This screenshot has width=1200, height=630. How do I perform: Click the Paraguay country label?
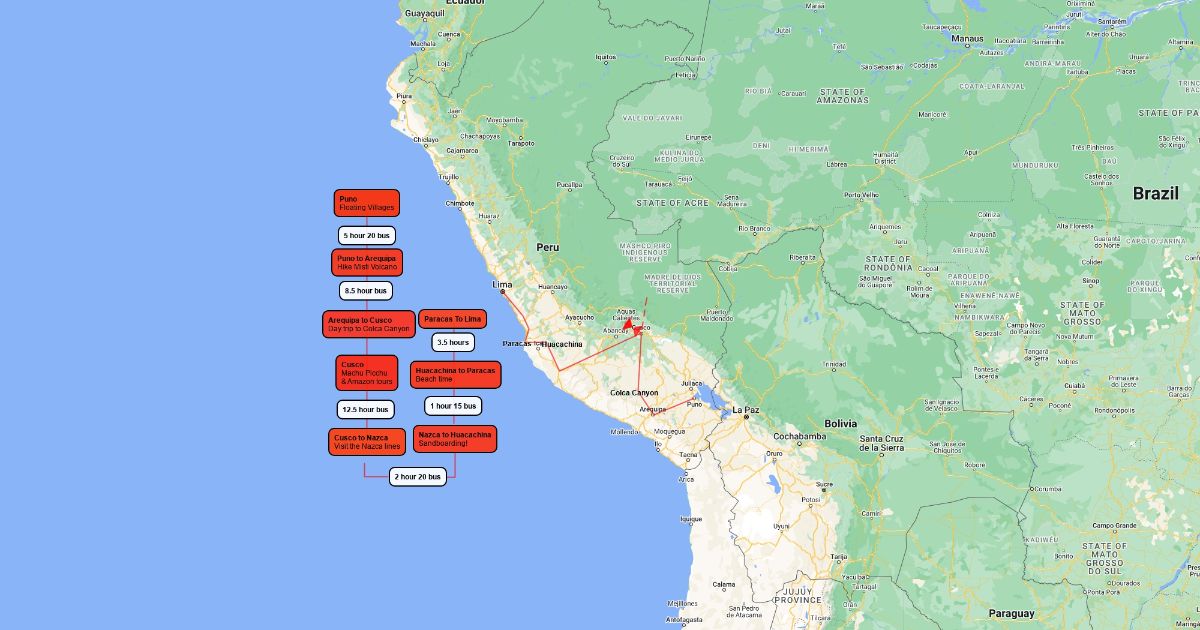pos(1014,612)
